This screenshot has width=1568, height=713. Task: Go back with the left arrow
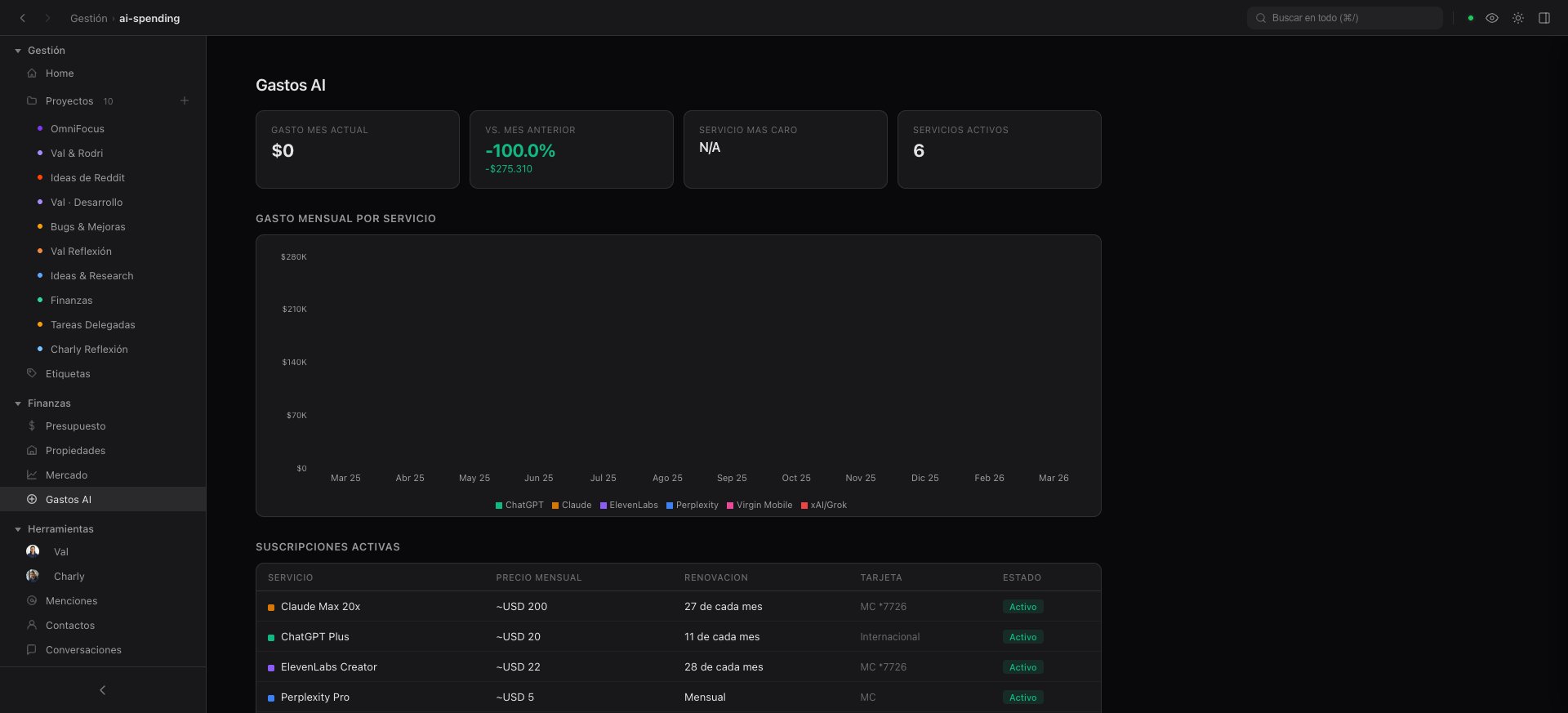tap(23, 18)
